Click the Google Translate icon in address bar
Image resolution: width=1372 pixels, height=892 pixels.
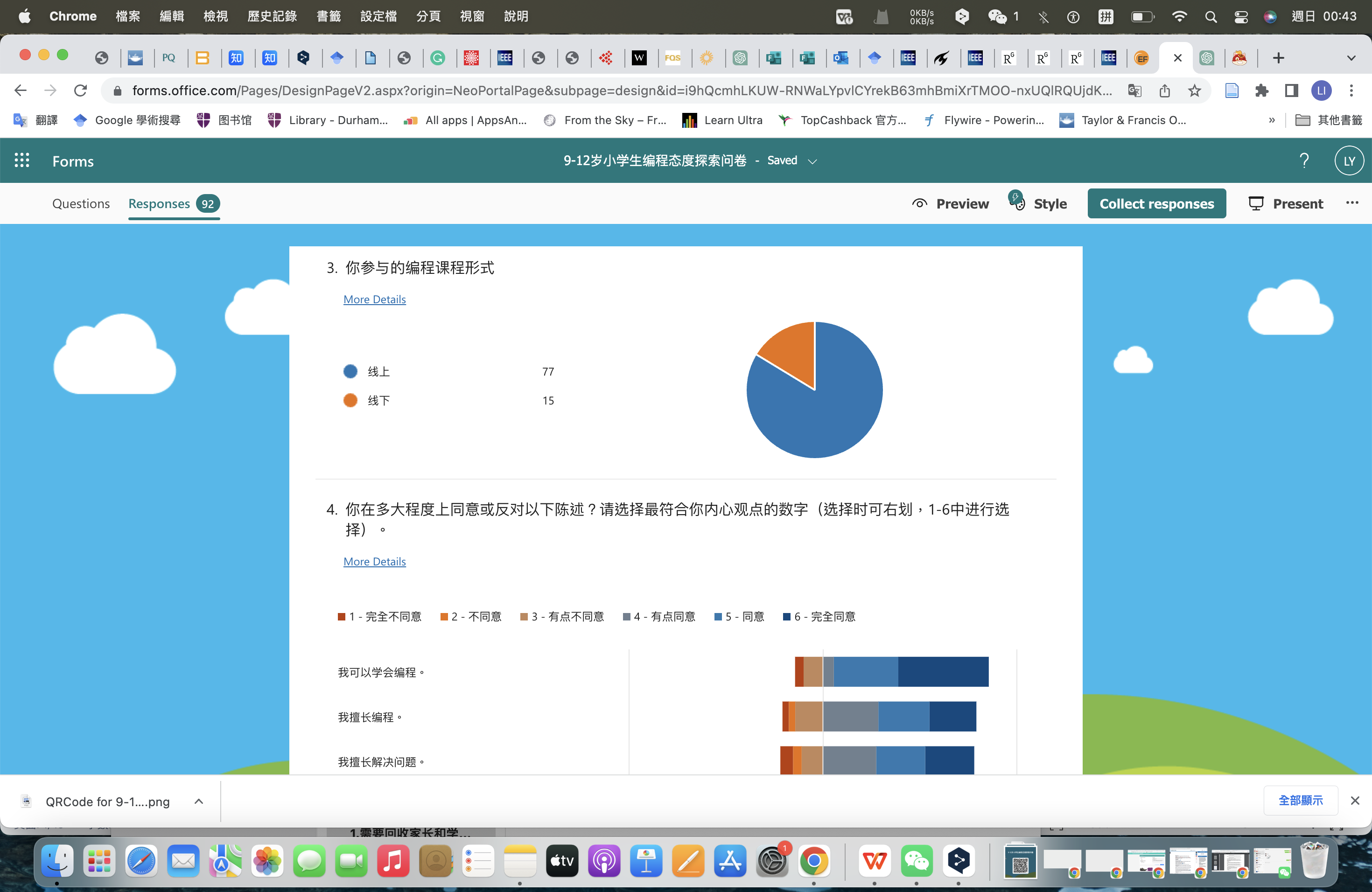pos(1134,91)
